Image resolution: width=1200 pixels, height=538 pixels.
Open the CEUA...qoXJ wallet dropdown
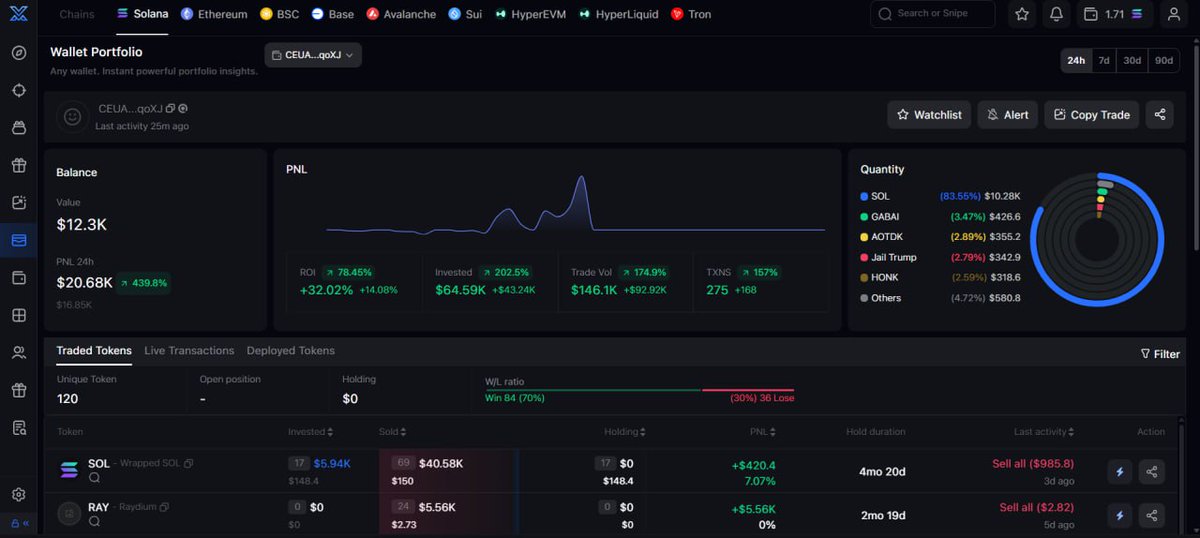[313, 55]
